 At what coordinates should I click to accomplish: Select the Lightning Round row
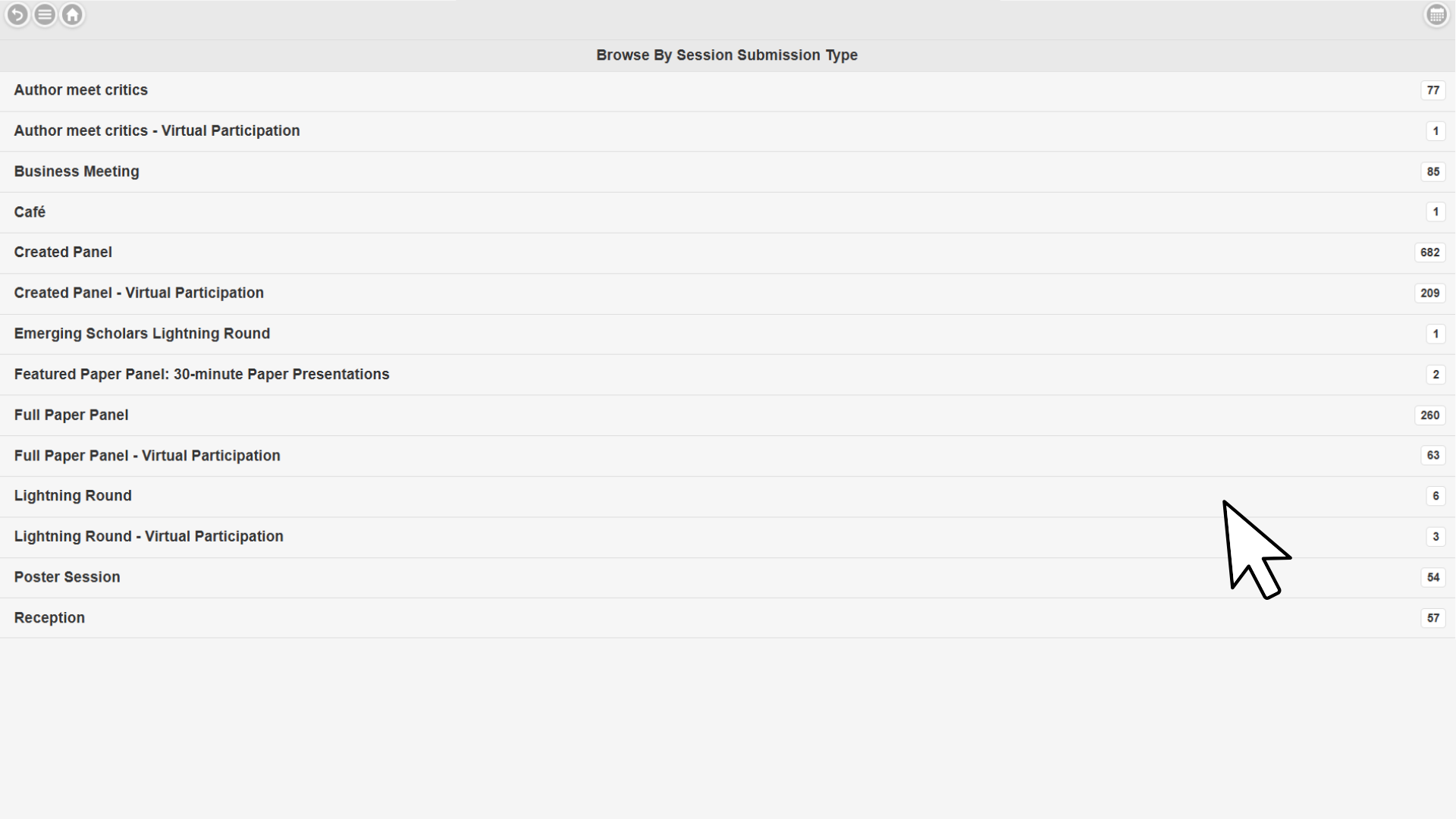pos(73,496)
